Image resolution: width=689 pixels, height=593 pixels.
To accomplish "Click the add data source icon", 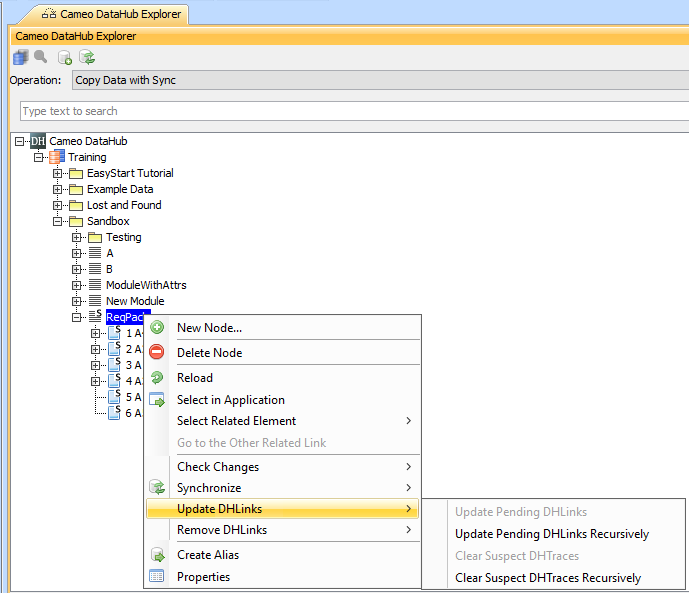I will (65, 58).
